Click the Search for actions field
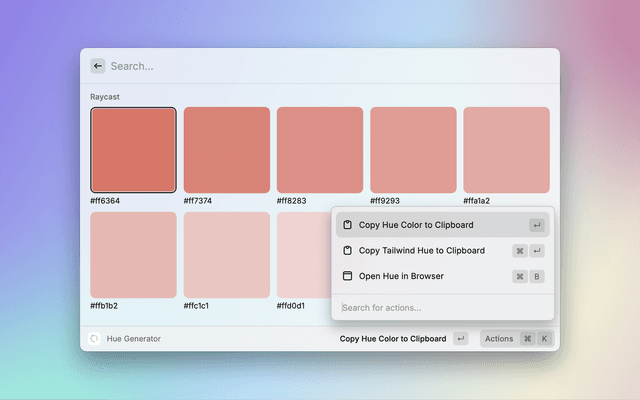The height and width of the screenshot is (400, 640). click(x=440, y=307)
